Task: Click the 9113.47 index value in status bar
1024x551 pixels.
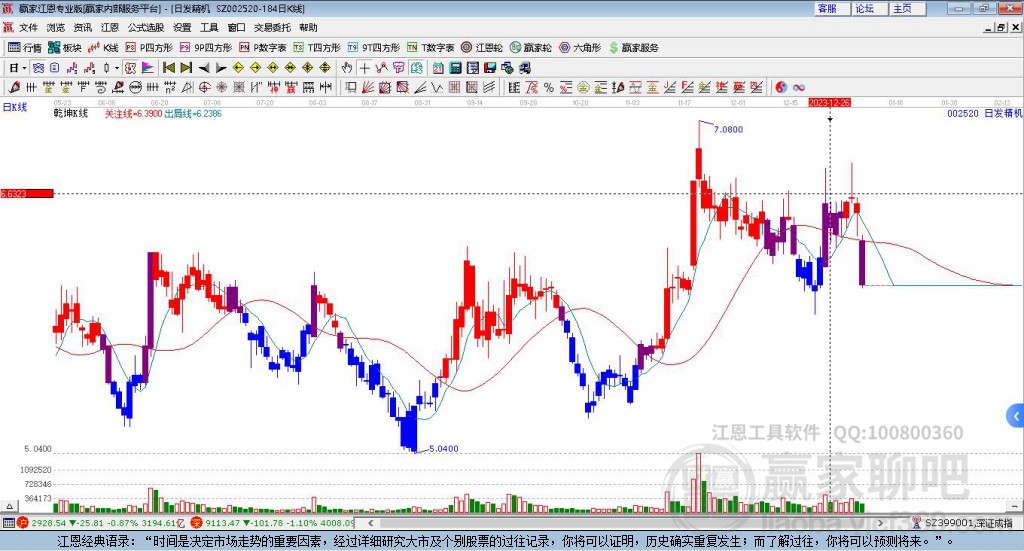Action: click(x=223, y=523)
